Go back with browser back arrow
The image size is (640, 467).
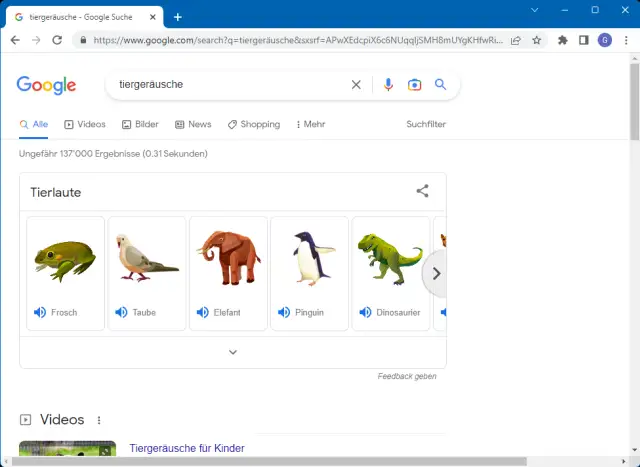pos(15,40)
